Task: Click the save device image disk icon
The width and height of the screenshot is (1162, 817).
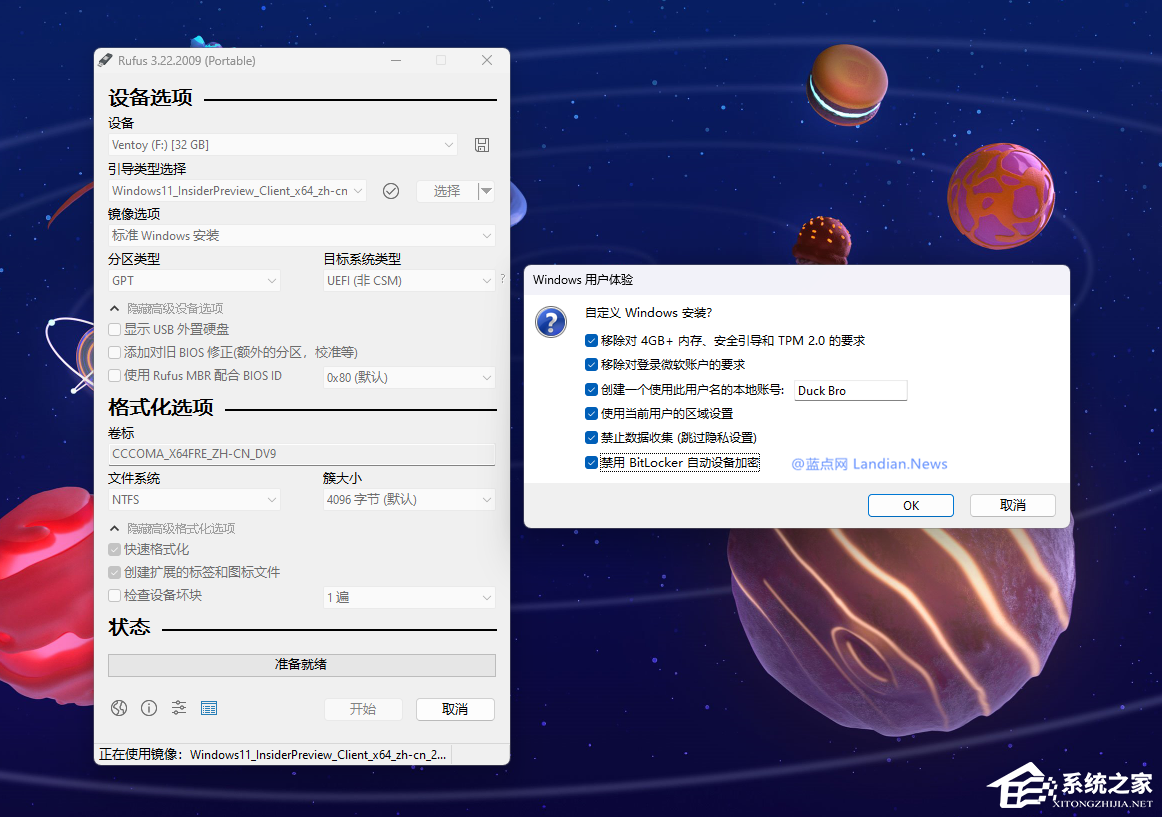Action: click(x=482, y=145)
